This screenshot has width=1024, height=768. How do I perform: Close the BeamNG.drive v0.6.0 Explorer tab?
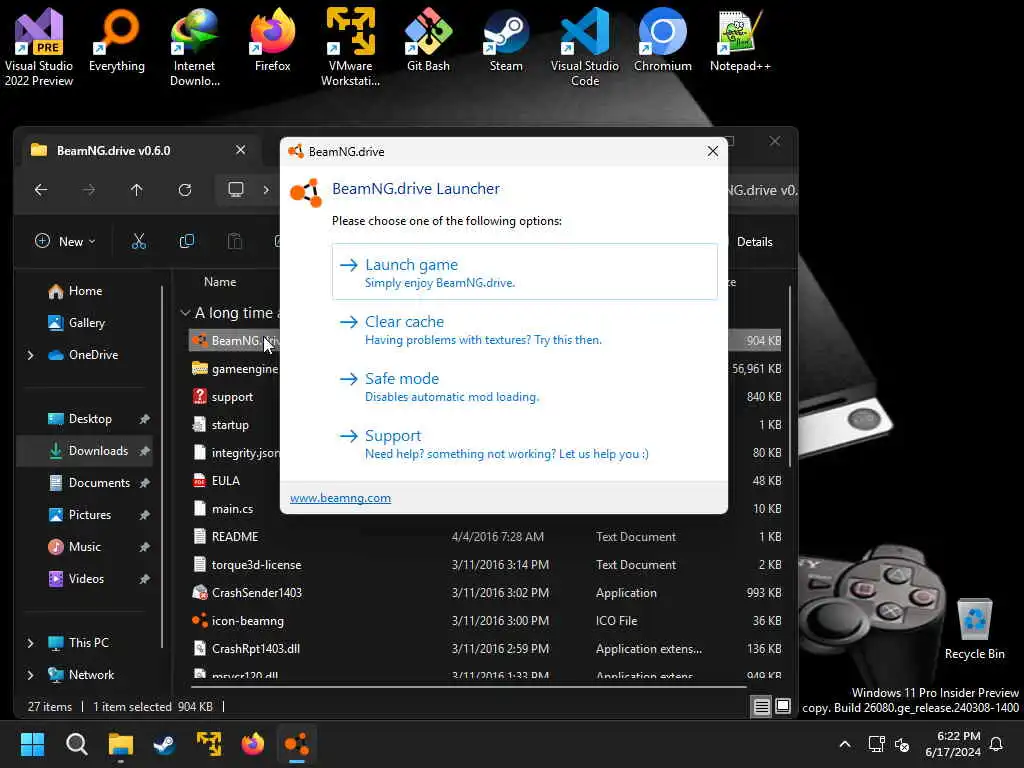(240, 150)
